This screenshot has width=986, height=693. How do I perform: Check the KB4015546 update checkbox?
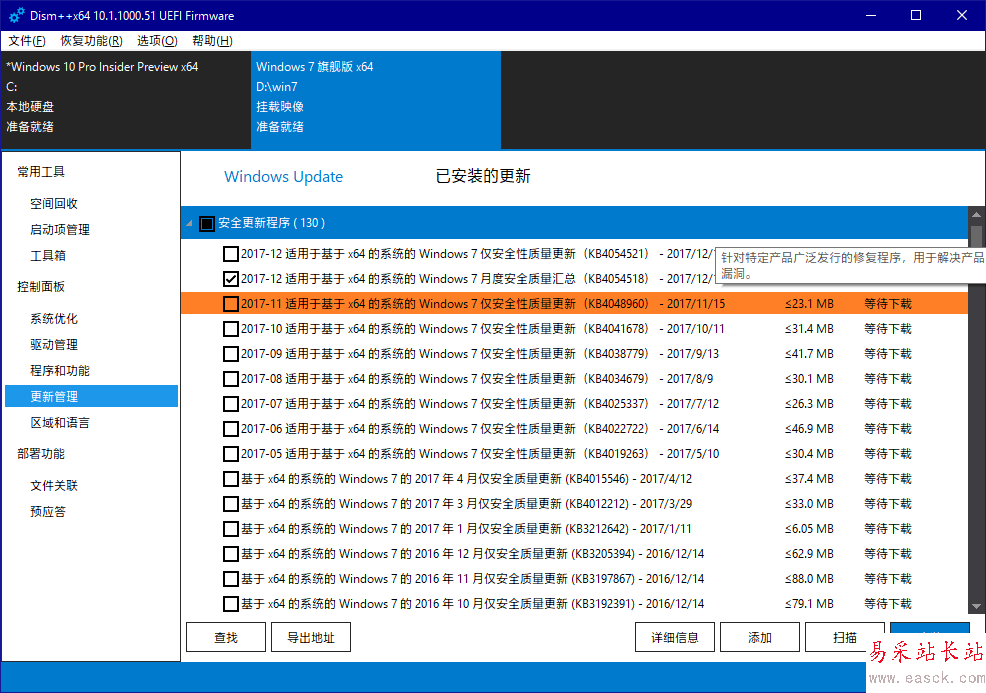pyautogui.click(x=231, y=479)
